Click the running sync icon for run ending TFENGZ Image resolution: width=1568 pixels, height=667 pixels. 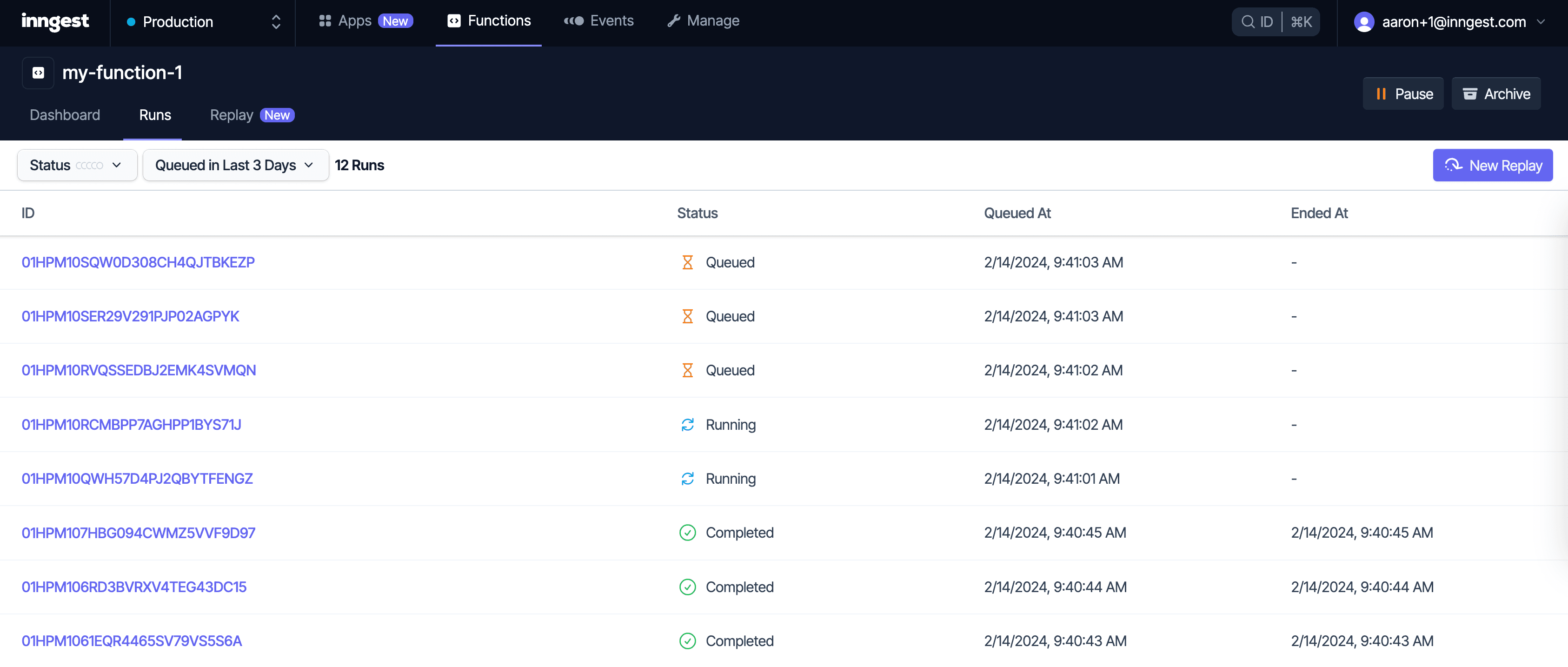tap(687, 479)
